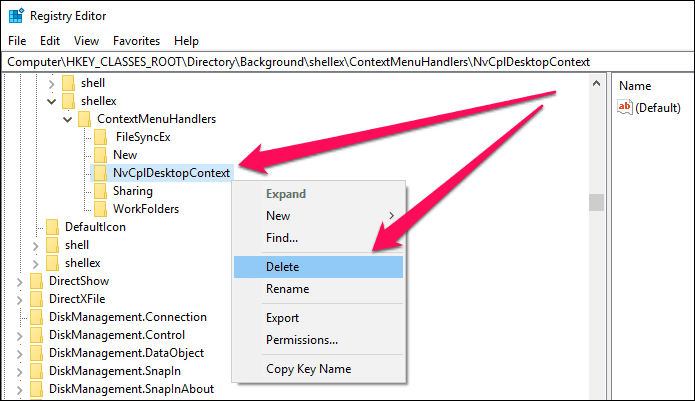Screen dimensions: 695x401
Task: Choose Export from the context menu
Action: 318,318
